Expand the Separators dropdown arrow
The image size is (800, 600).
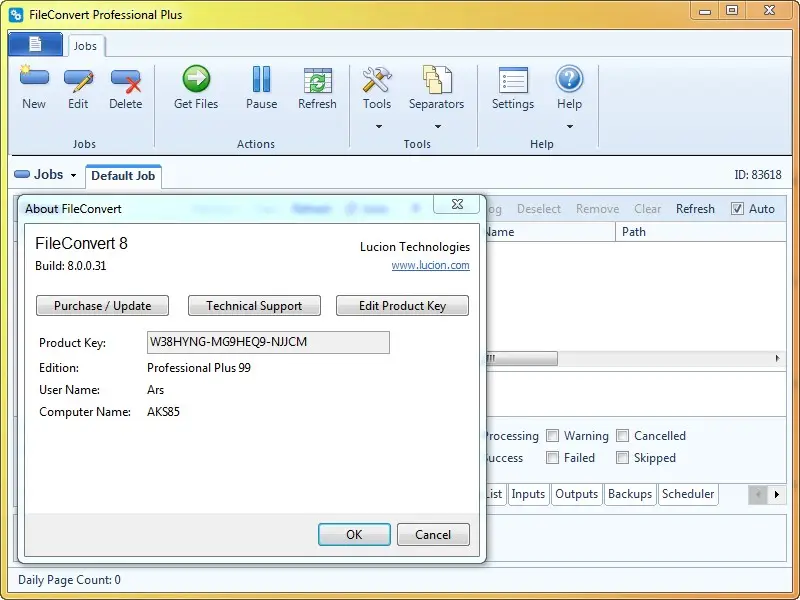[438, 126]
